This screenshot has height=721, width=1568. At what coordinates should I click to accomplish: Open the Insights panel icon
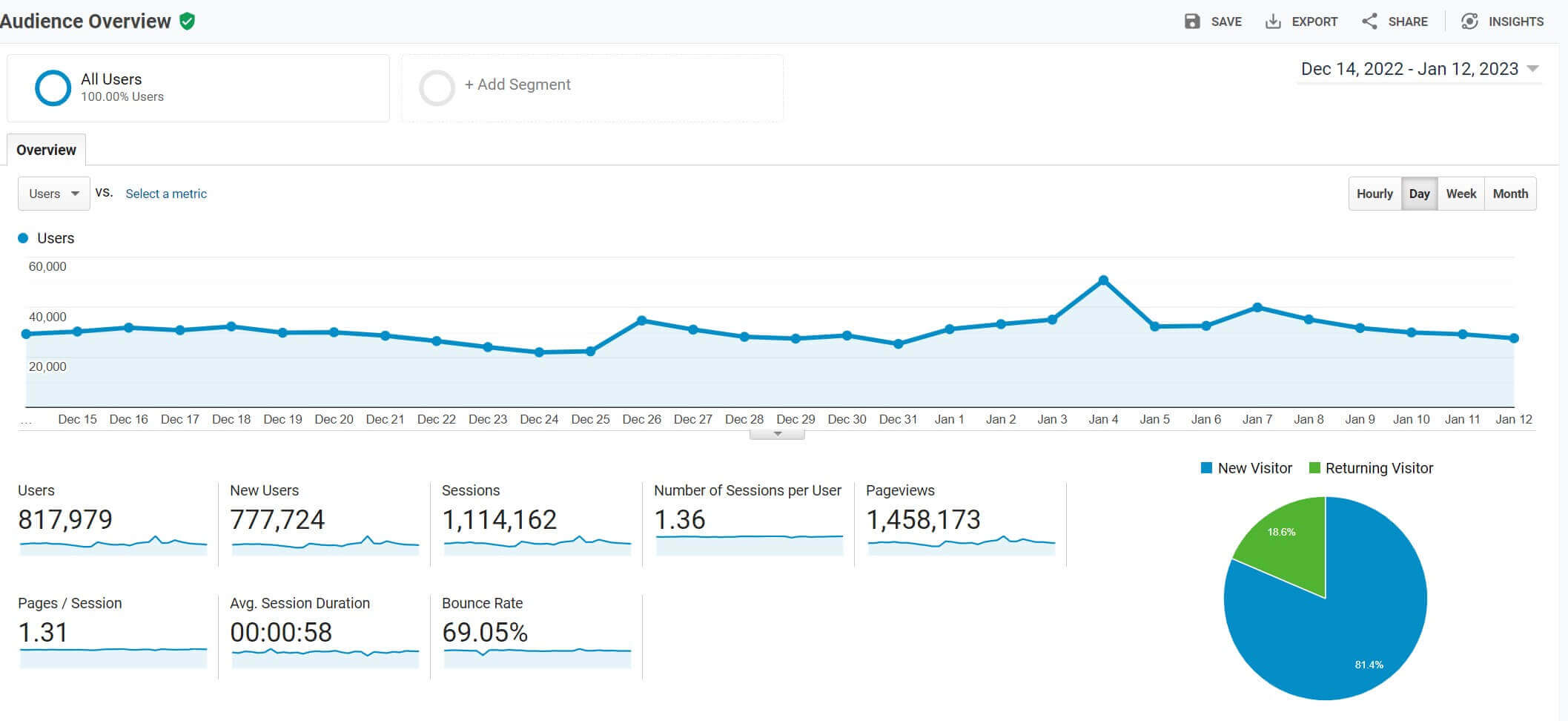pos(1470,21)
